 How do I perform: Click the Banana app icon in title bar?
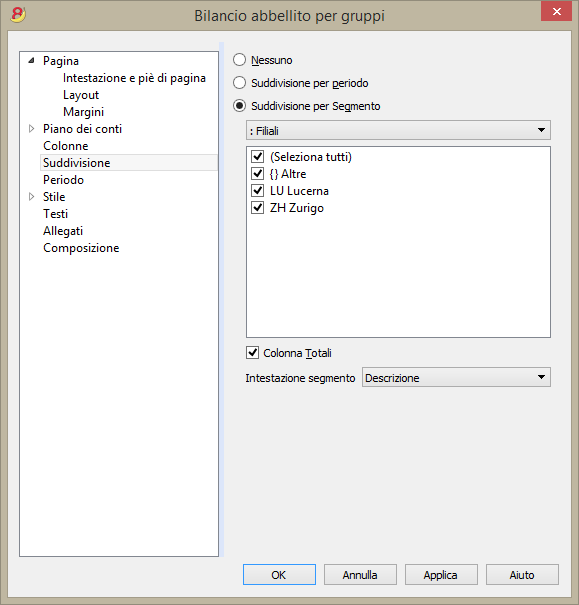coord(18,15)
